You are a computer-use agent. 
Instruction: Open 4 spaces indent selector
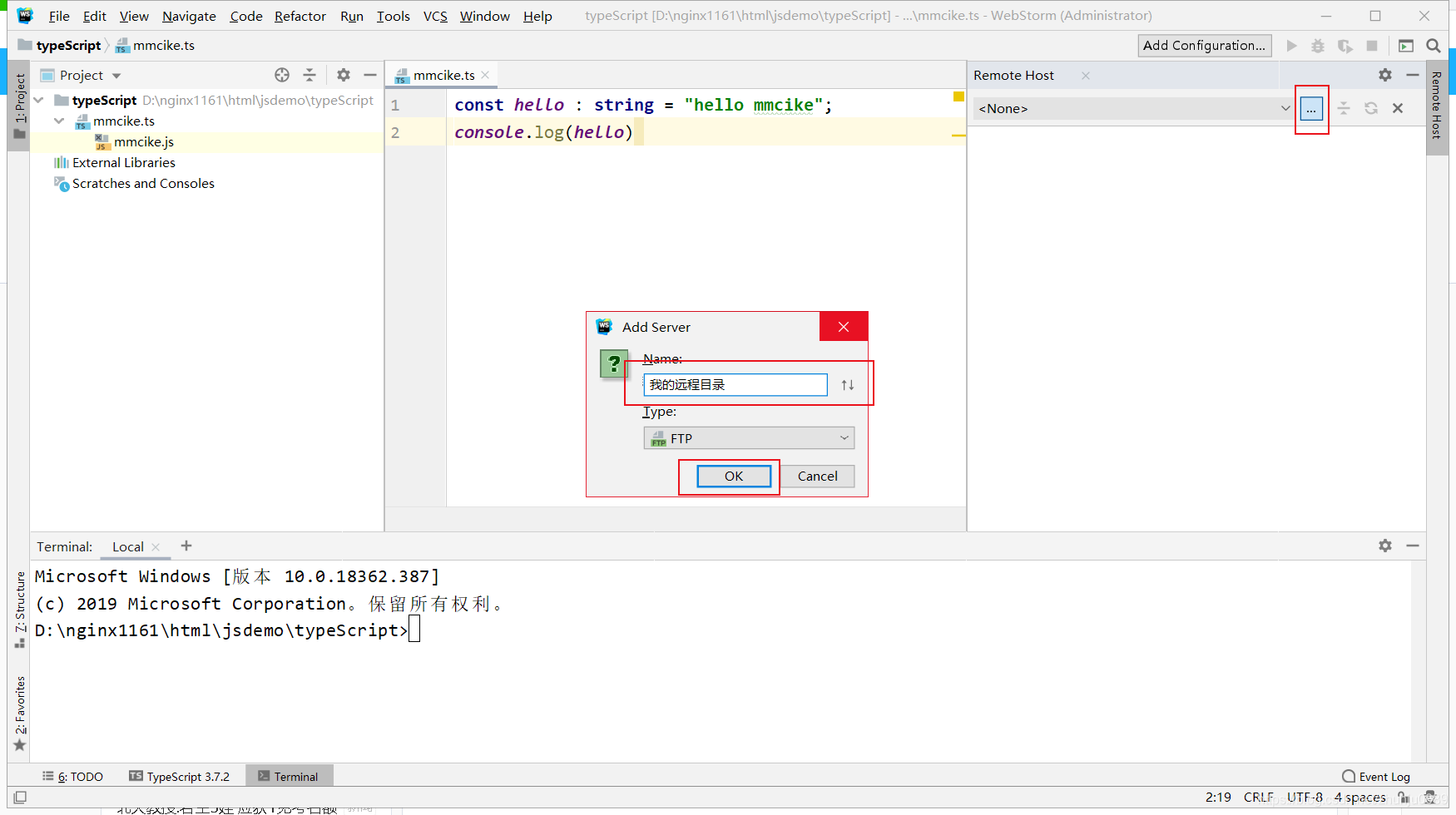pyautogui.click(x=1360, y=798)
